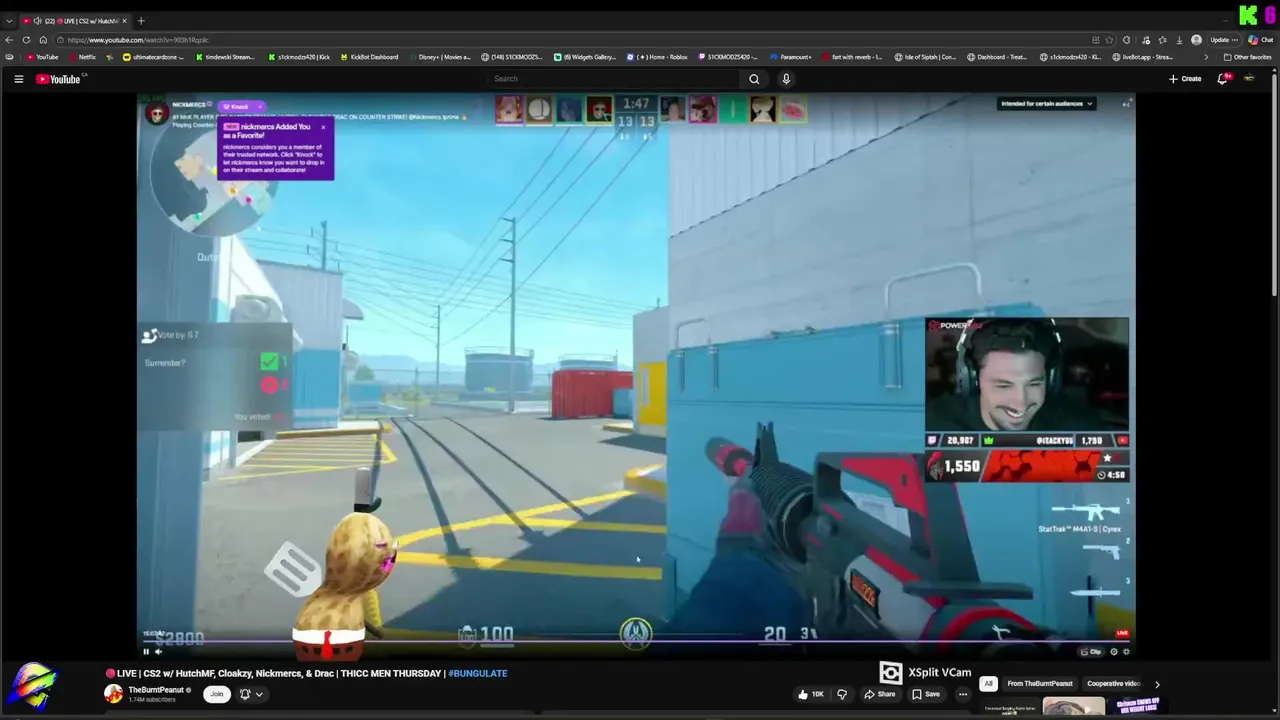Open browser favorites collection icon in toolbar

pyautogui.click(x=1162, y=40)
